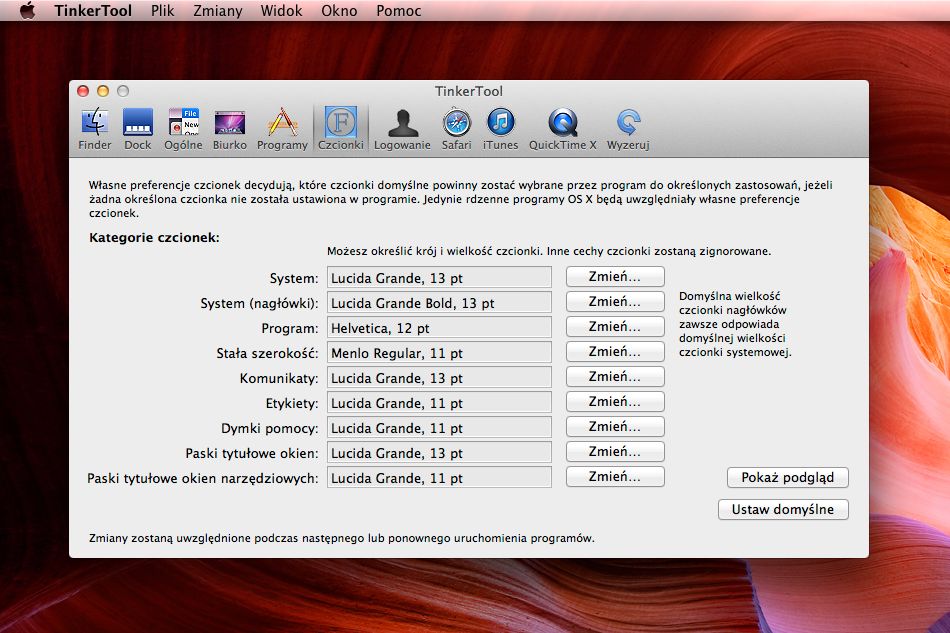This screenshot has height=633, width=950.
Task: Minimize the TinkerTool window
Action: coord(103,91)
